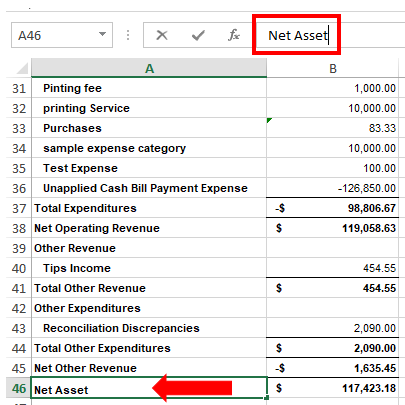
Task: Select the Reconciliation Discrepancies cell
Action: coord(149,328)
